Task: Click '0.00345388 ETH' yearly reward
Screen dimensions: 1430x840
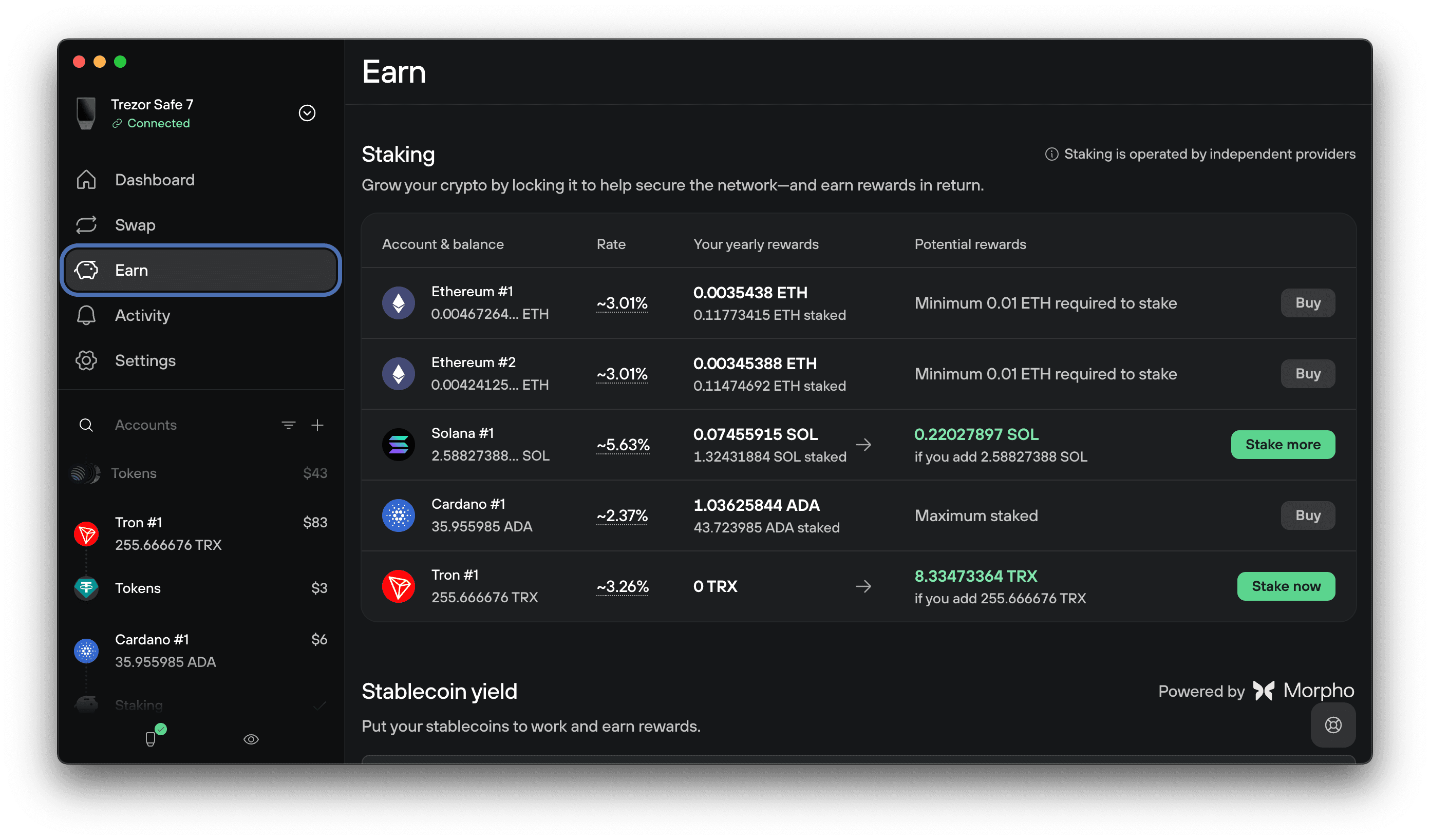Action: (x=755, y=364)
